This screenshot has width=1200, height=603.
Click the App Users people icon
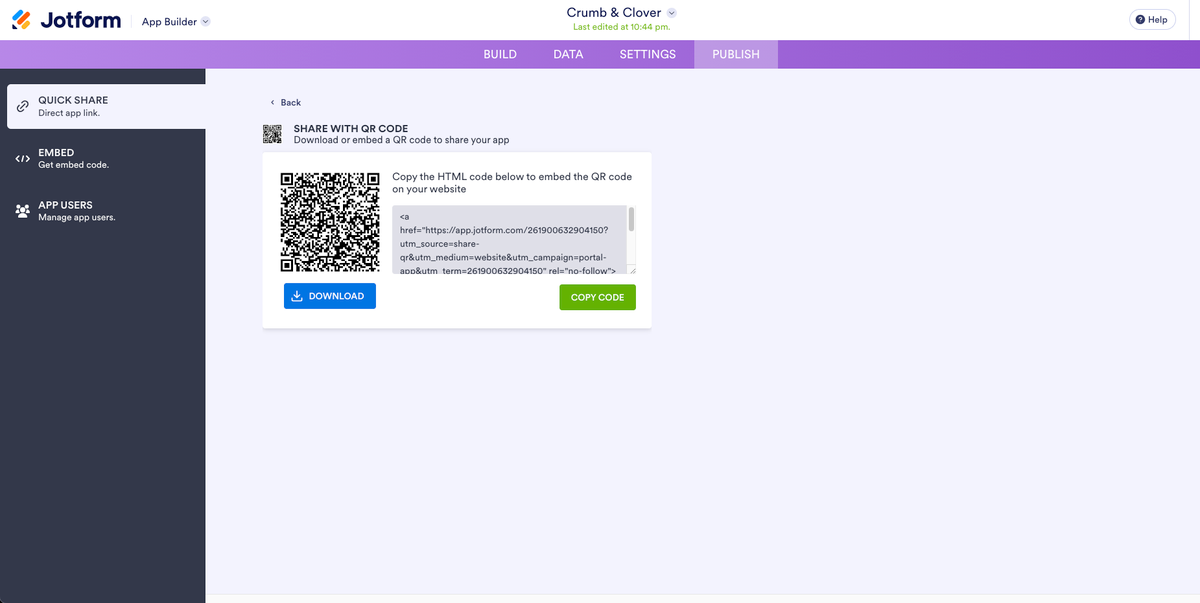point(23,211)
